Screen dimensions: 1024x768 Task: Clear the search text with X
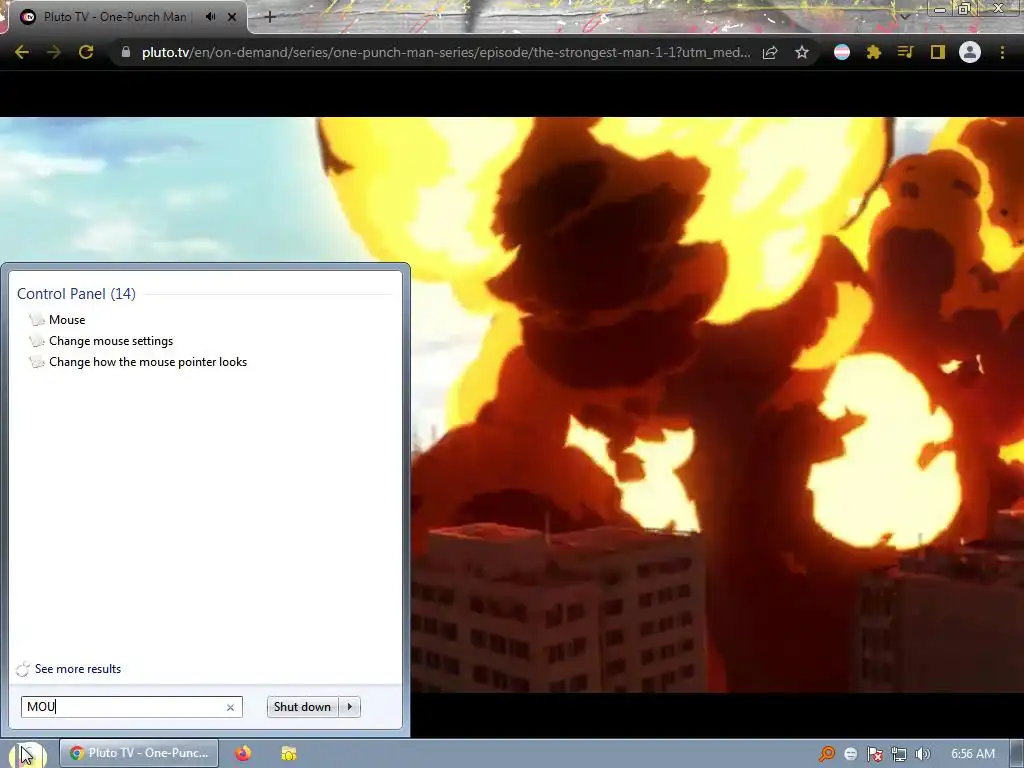click(230, 707)
